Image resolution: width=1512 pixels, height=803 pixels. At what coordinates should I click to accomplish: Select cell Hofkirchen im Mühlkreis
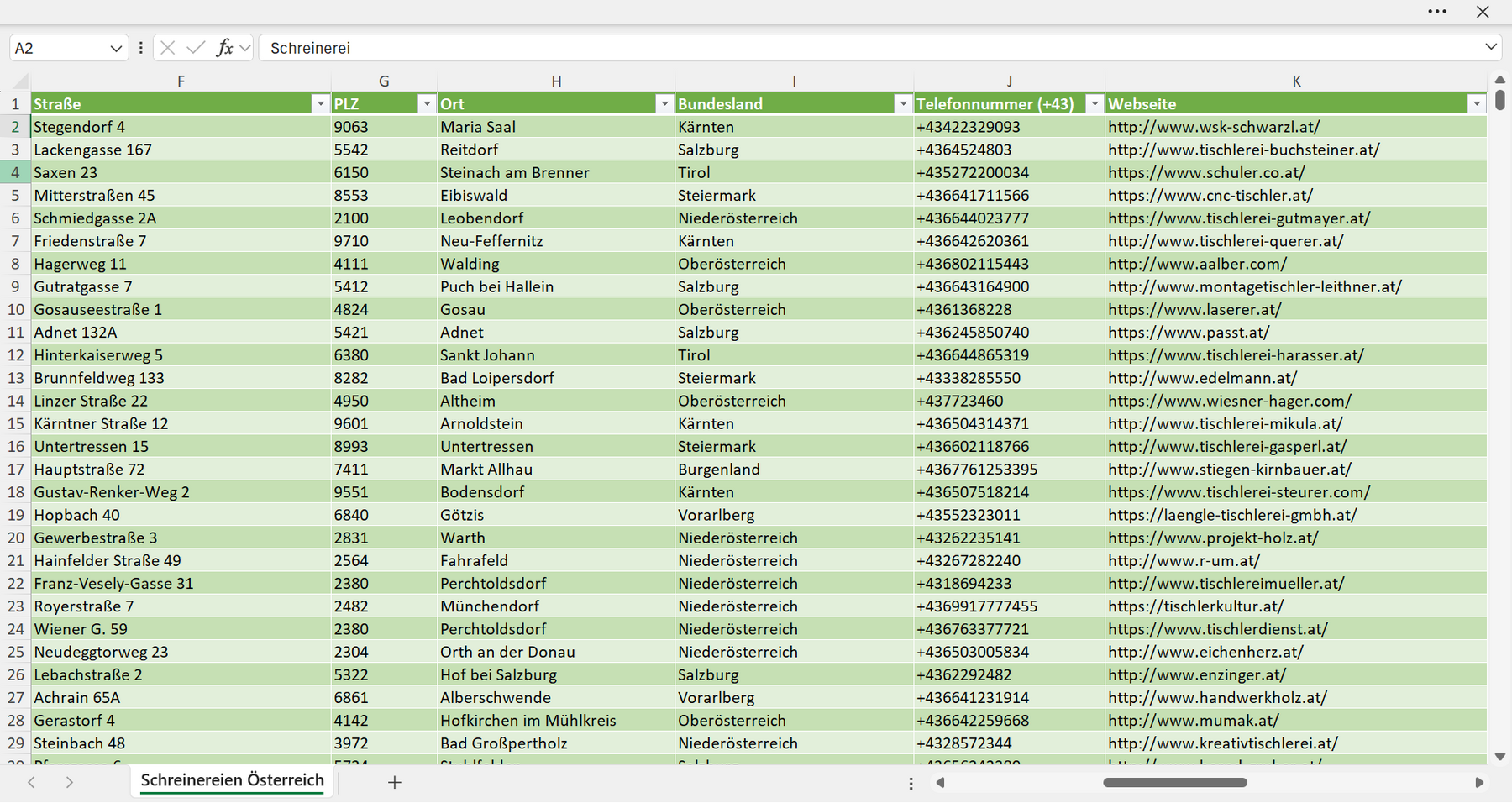click(556, 721)
